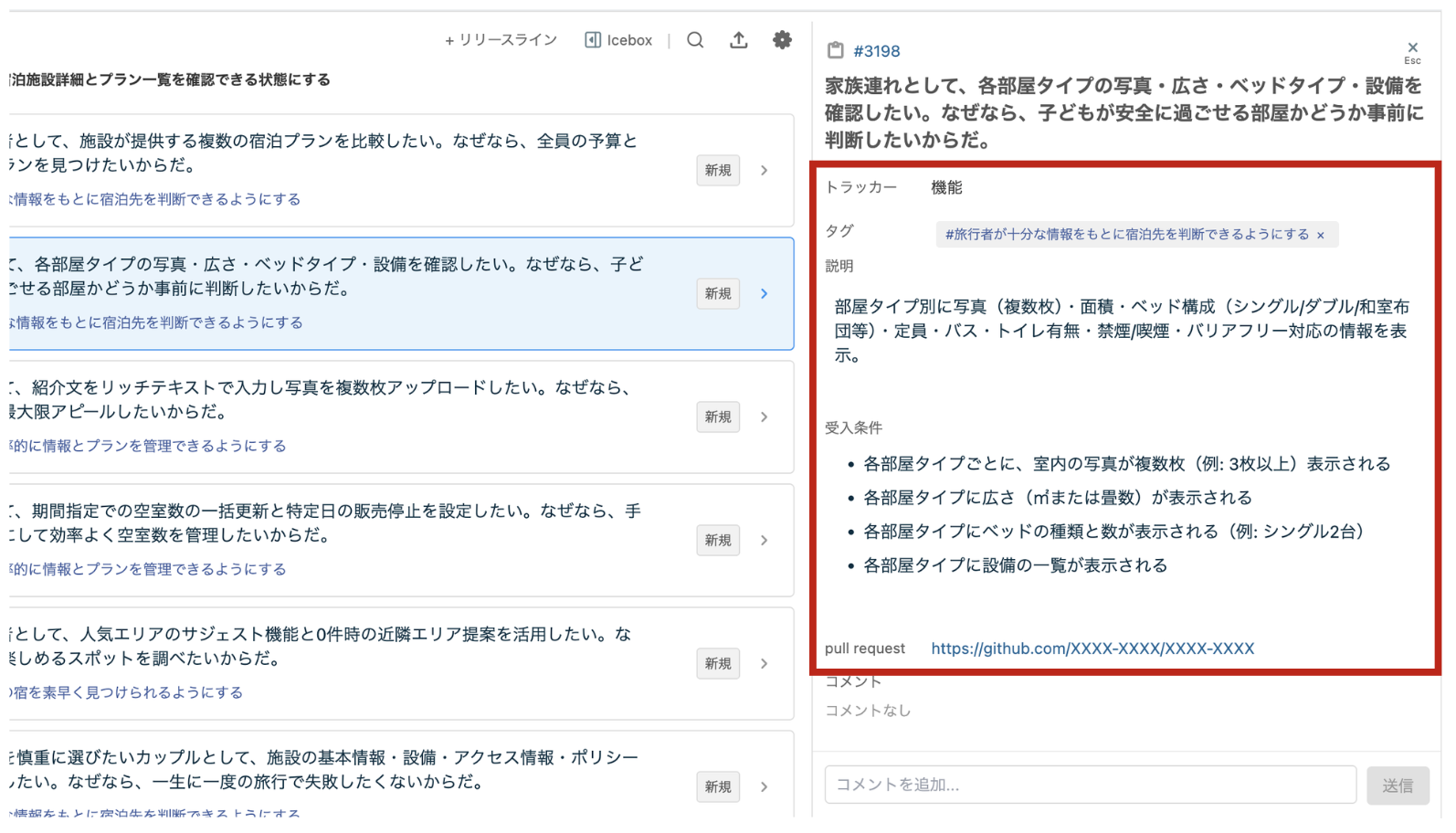The width and height of the screenshot is (1456, 833).
Task: Click tag link under 空室数の一括更新 card
Action: tap(148, 569)
